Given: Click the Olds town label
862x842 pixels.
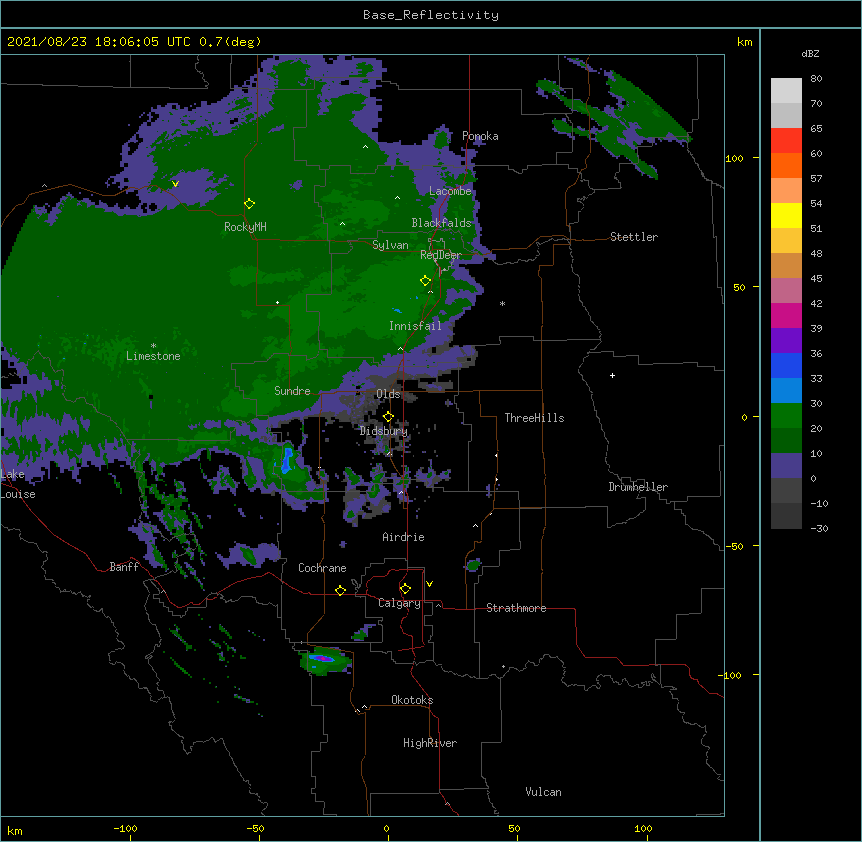Looking at the screenshot, I should [388, 394].
